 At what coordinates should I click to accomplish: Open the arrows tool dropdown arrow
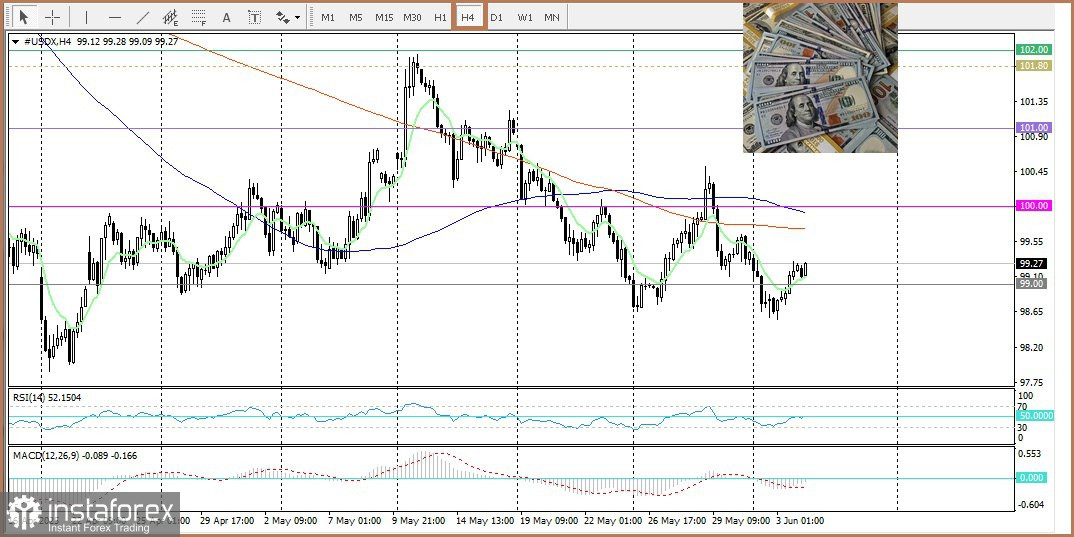(297, 18)
